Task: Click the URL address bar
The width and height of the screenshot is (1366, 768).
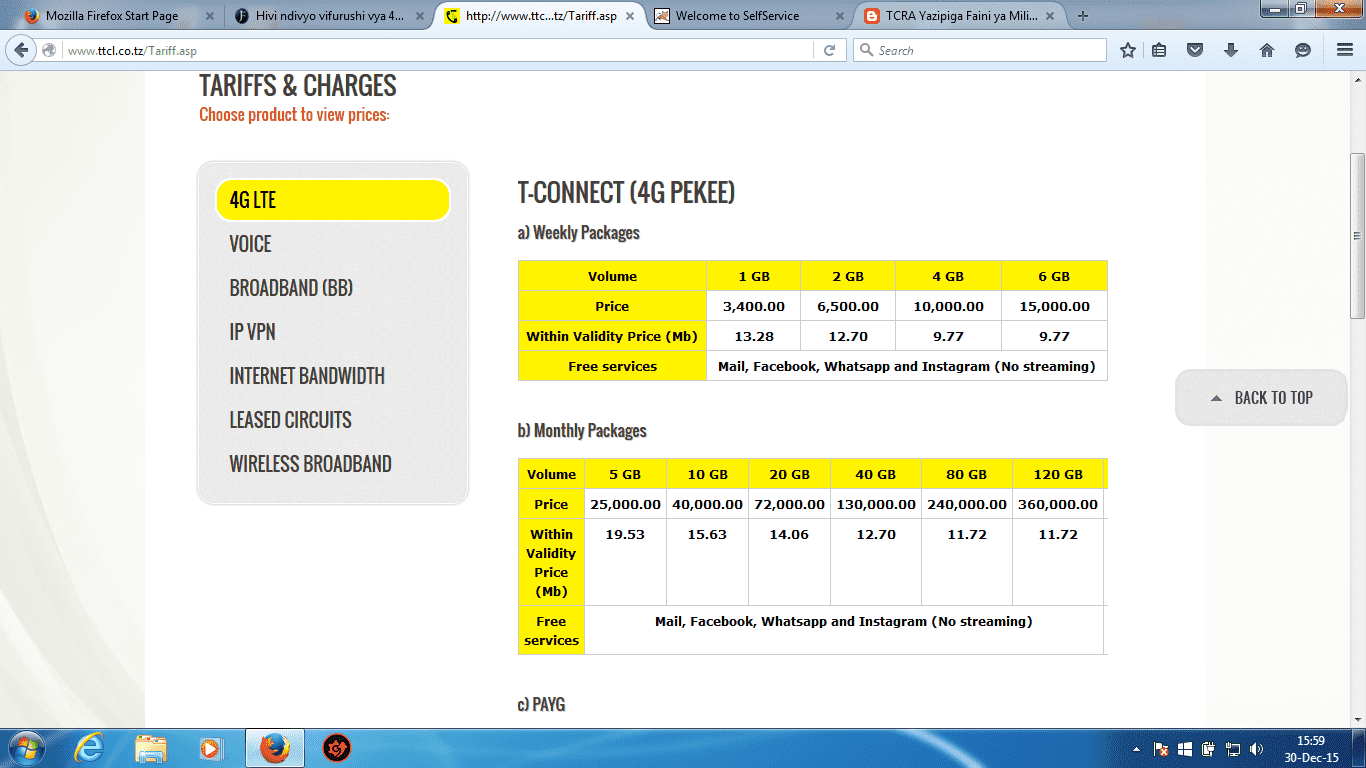Action: (x=440, y=50)
